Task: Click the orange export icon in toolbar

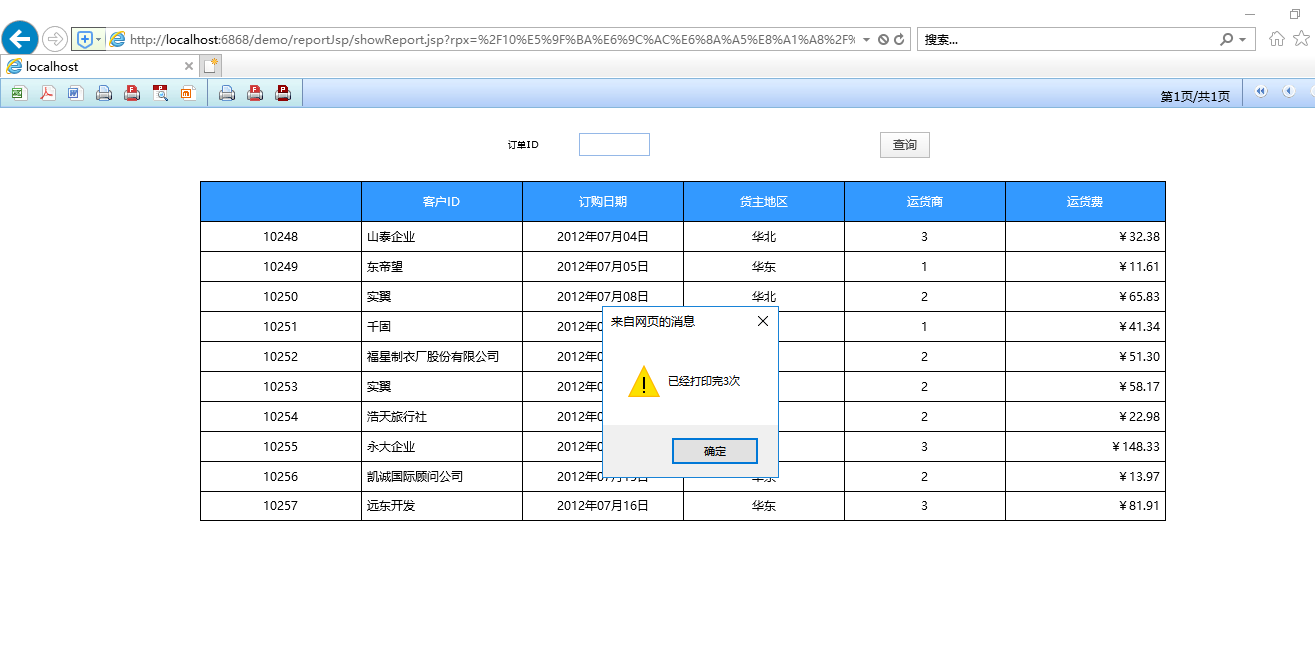Action: click(x=188, y=93)
